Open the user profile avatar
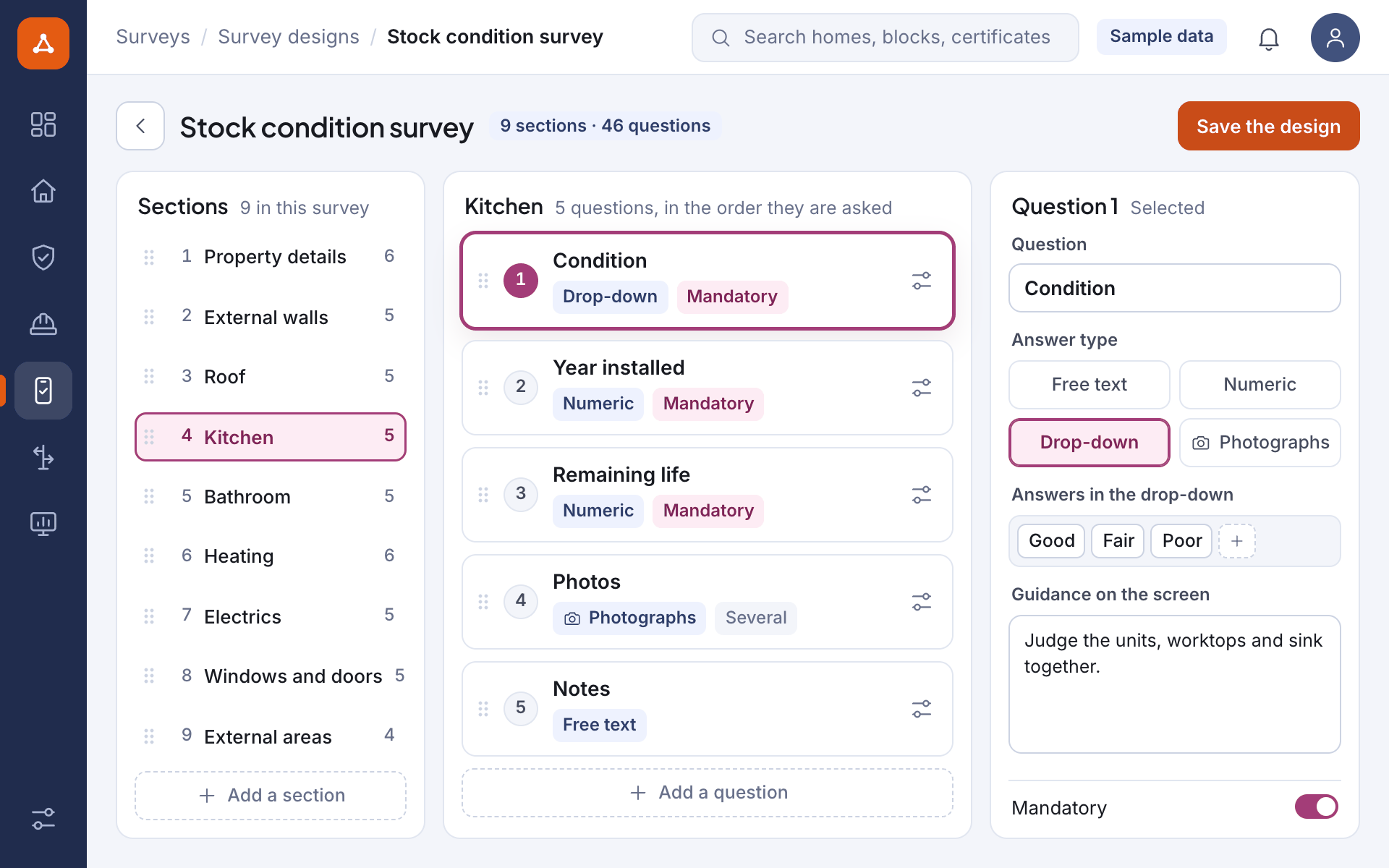 click(x=1335, y=38)
